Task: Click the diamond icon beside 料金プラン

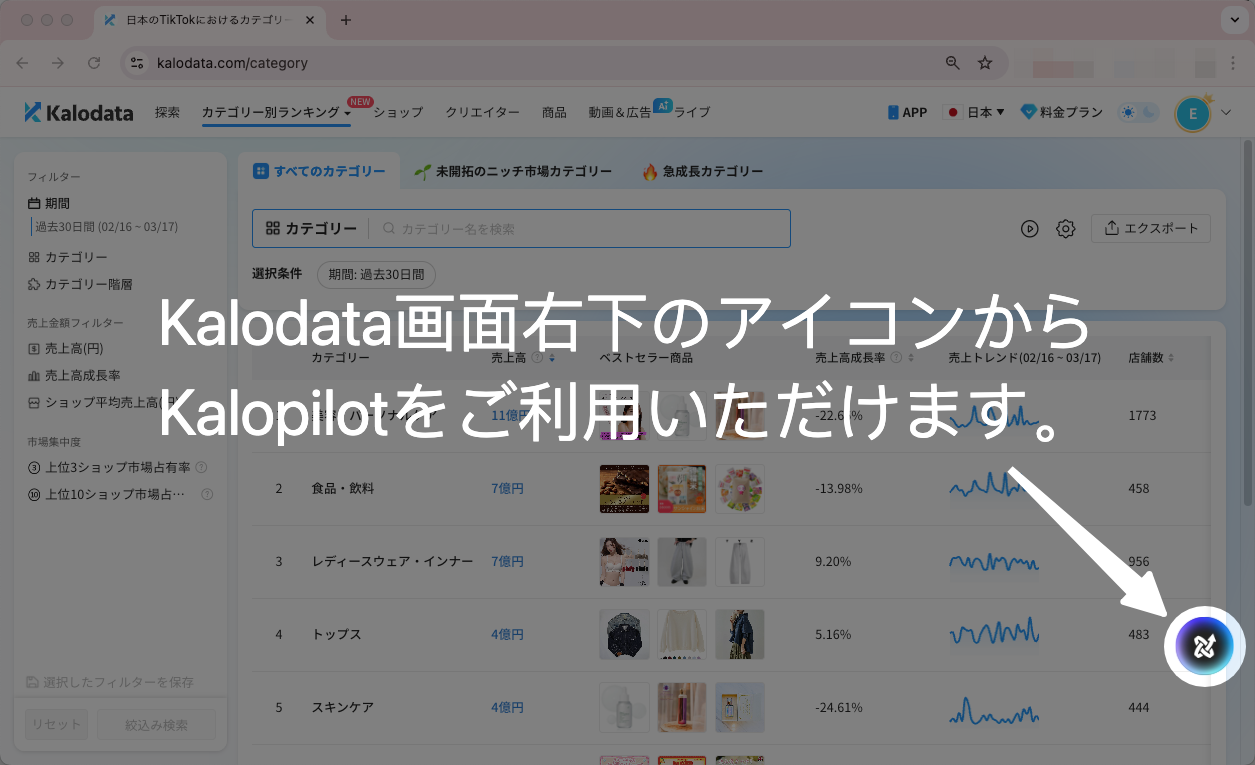Action: coord(1027,112)
